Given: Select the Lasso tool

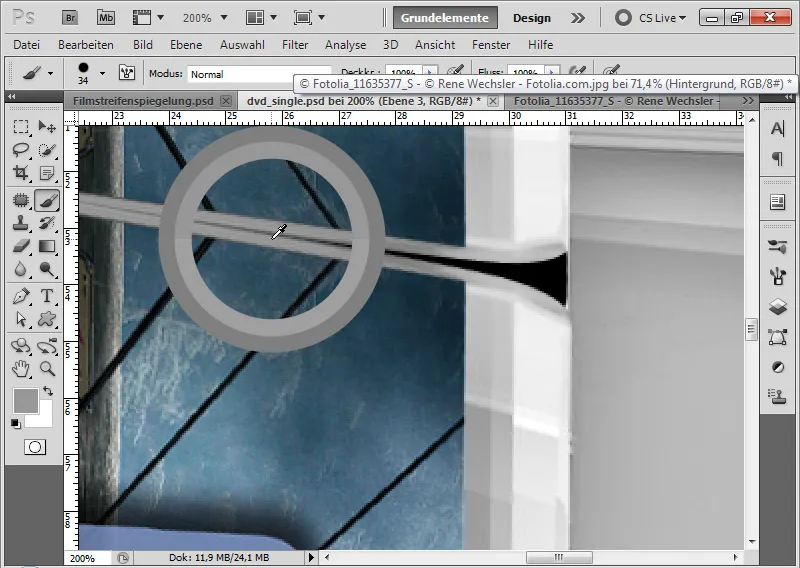Looking at the screenshot, I should [x=20, y=150].
